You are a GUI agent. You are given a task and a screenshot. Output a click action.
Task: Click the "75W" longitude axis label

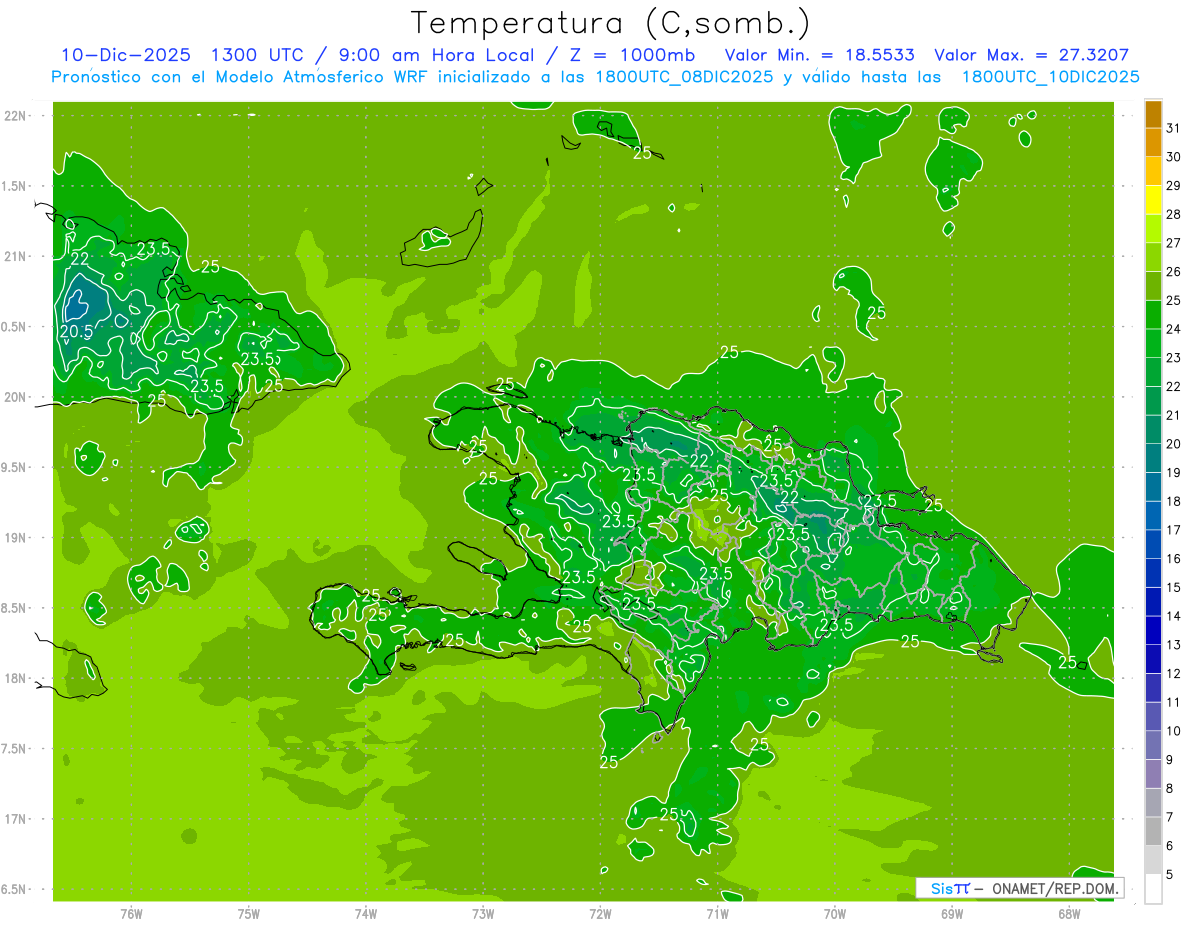(249, 914)
